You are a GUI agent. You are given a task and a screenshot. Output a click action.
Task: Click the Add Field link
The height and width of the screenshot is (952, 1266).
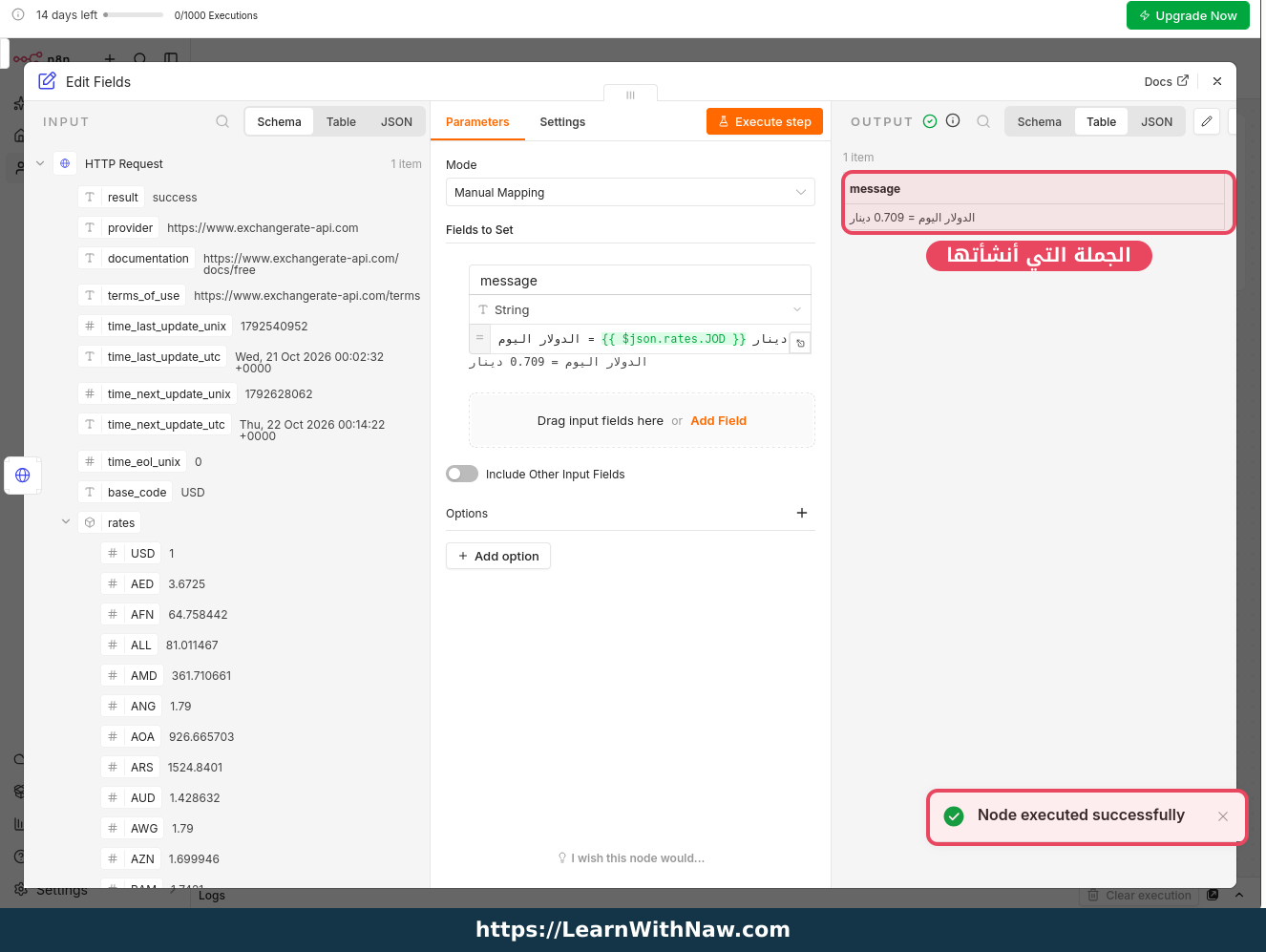tap(719, 420)
